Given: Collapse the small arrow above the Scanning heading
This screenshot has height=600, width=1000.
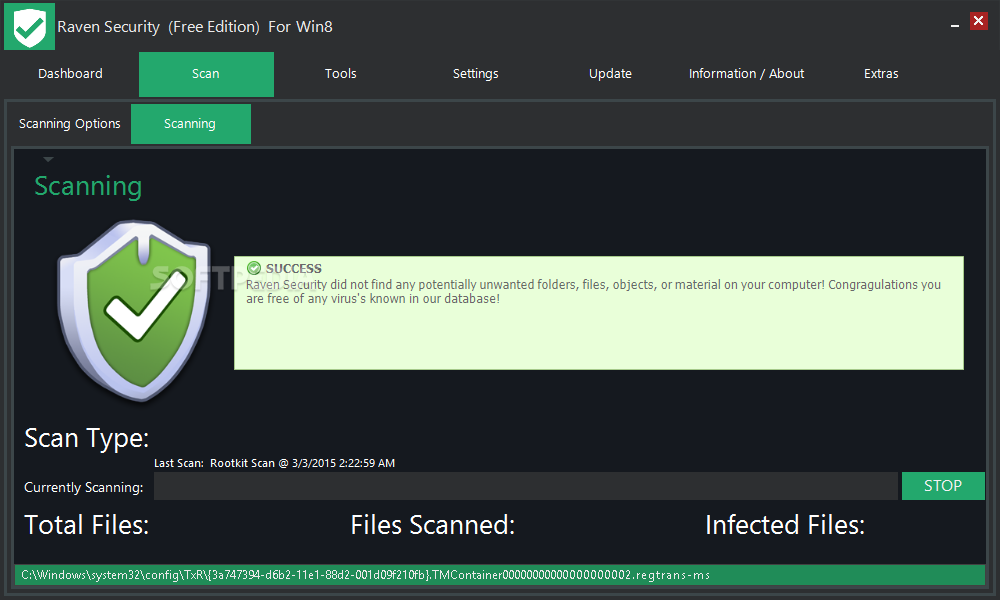Looking at the screenshot, I should 48,159.
